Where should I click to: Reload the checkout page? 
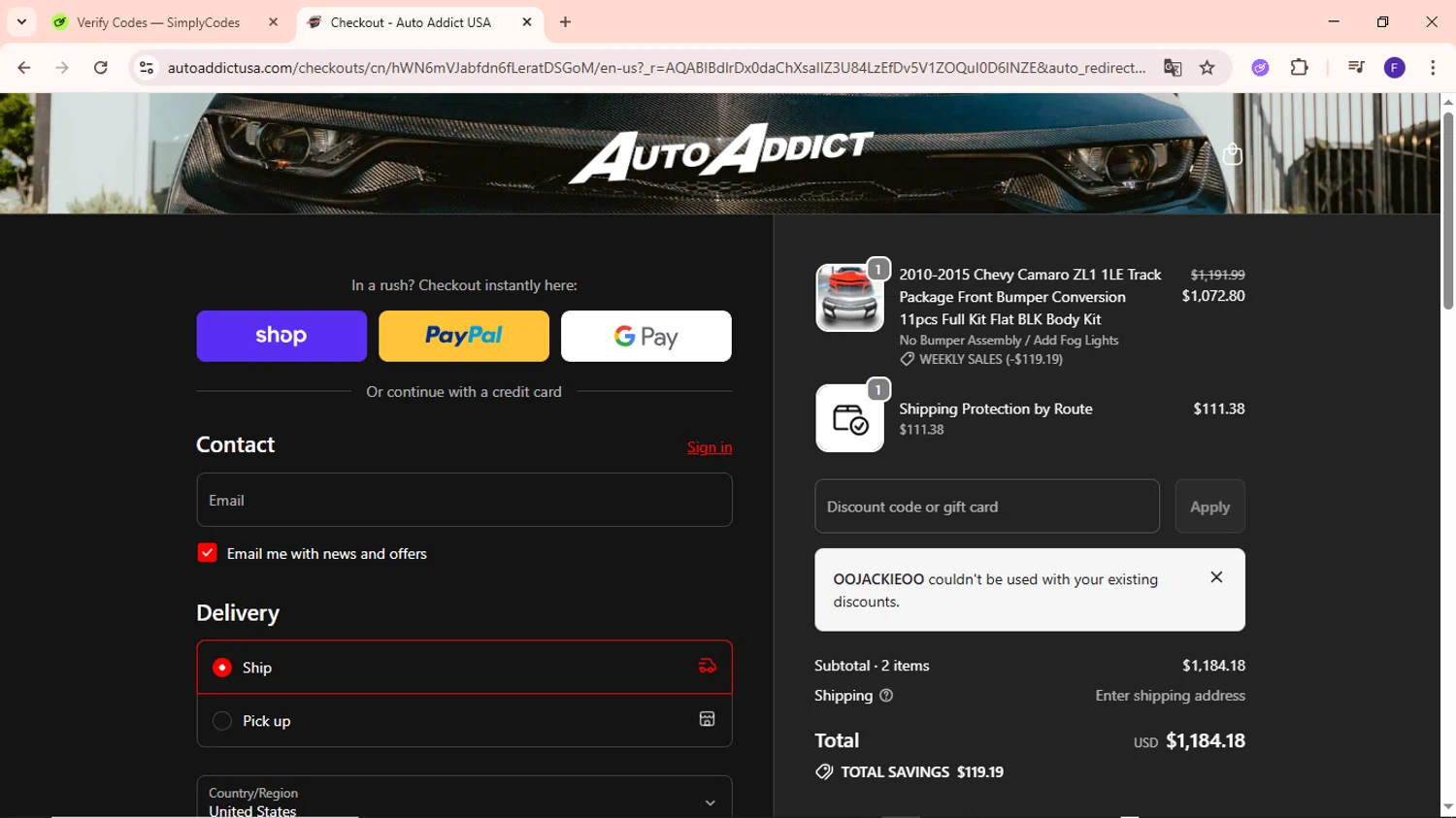pos(101,68)
